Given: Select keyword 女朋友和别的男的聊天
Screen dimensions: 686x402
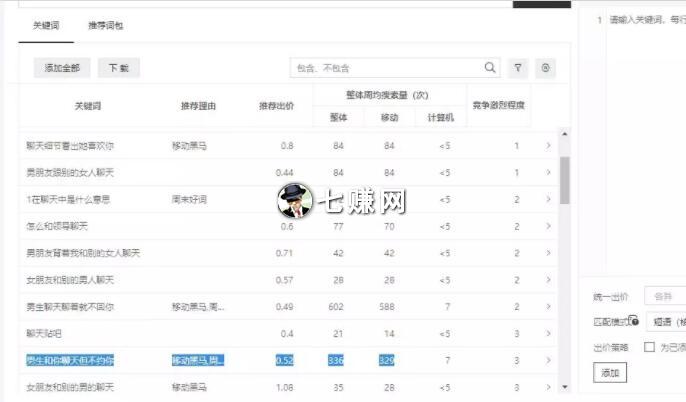Looking at the screenshot, I should [x=70, y=387].
